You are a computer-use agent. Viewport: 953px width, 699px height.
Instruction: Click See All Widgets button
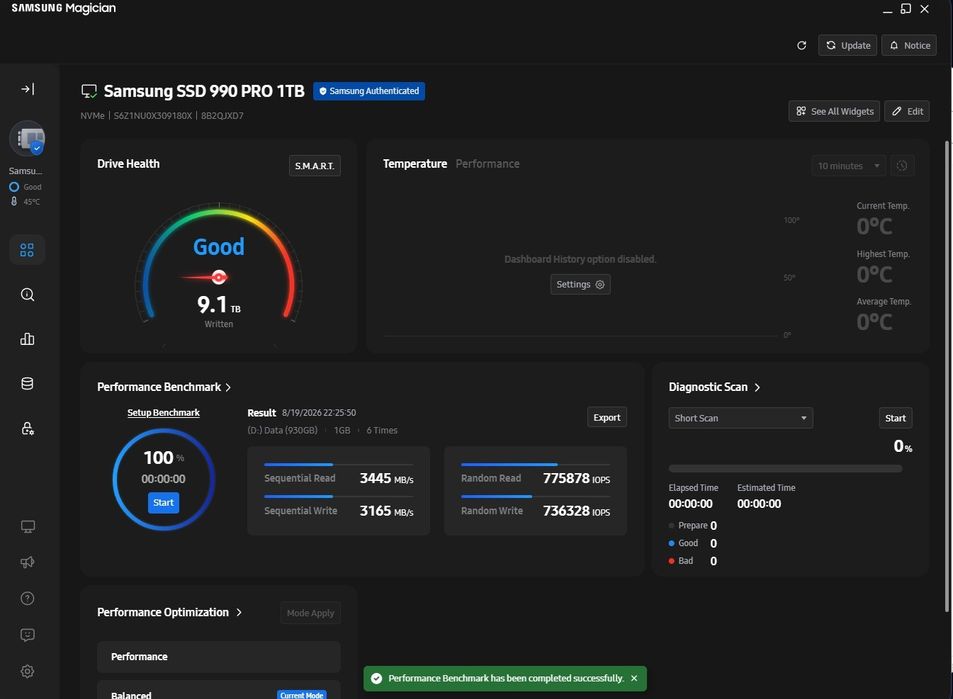point(834,111)
